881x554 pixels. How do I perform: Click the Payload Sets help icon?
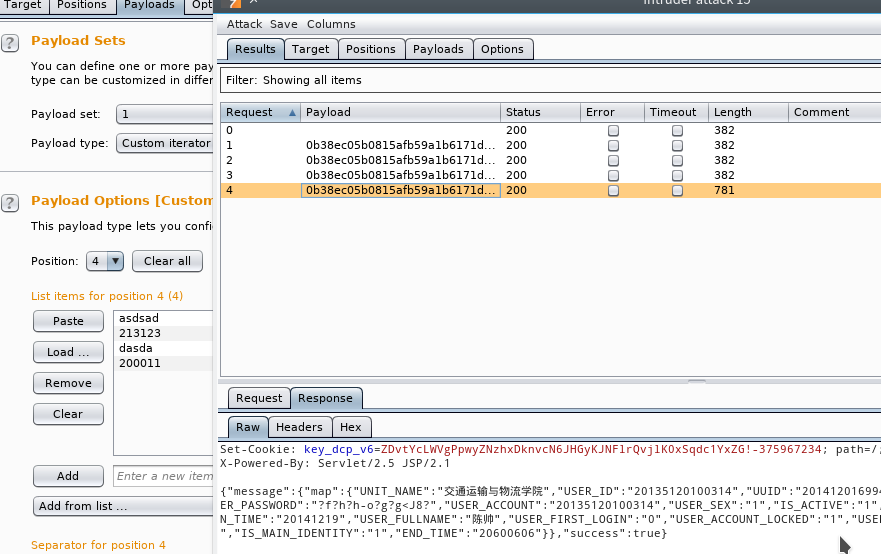10,42
